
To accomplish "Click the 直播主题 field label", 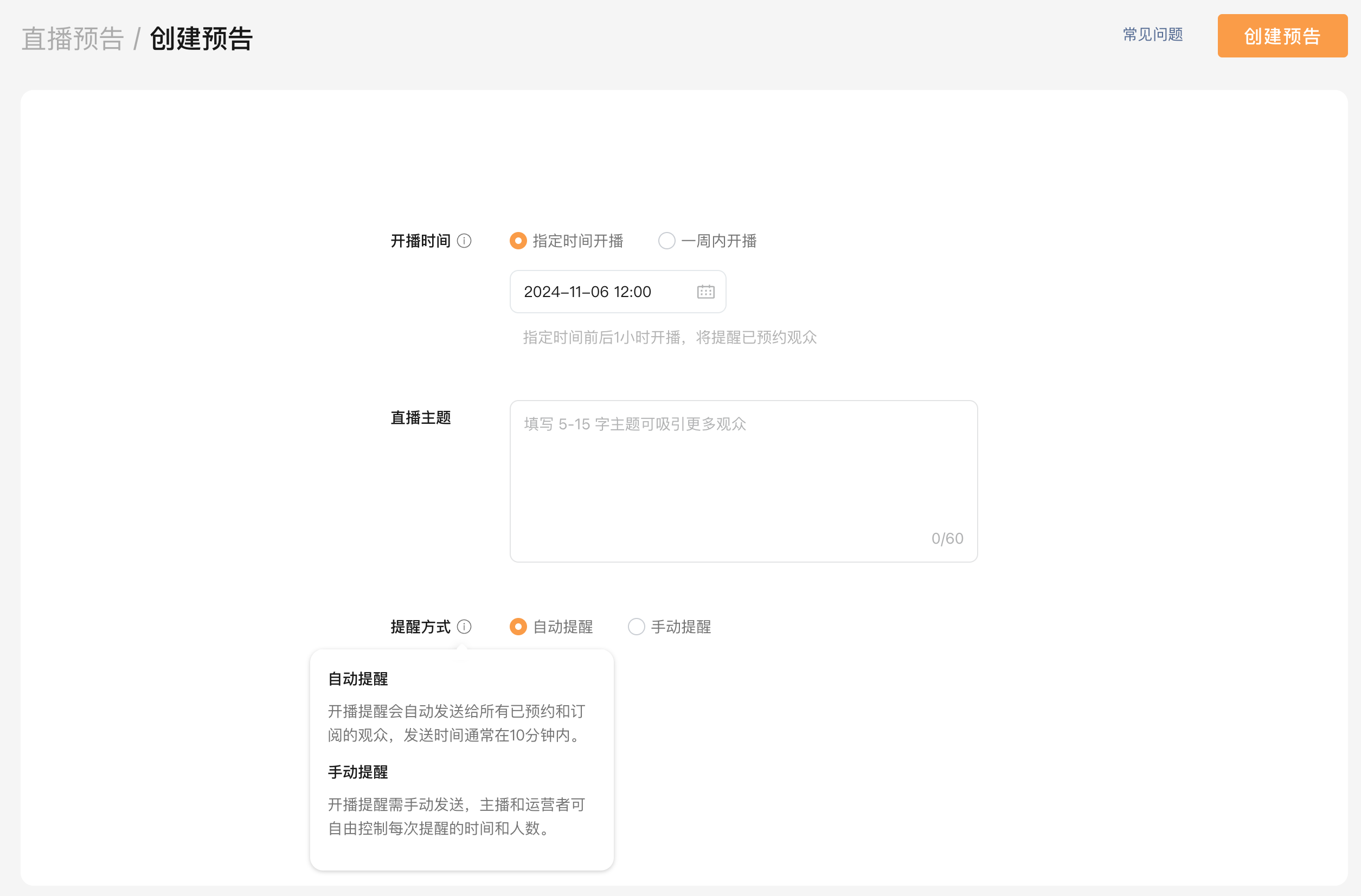I will (420, 417).
